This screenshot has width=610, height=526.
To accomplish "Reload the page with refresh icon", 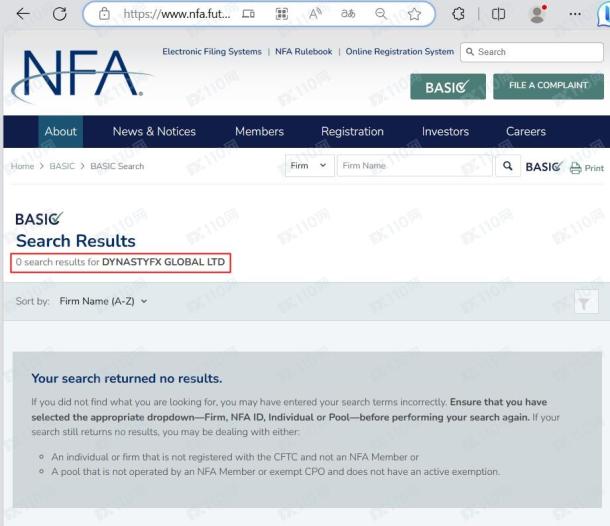I will click(x=60, y=14).
